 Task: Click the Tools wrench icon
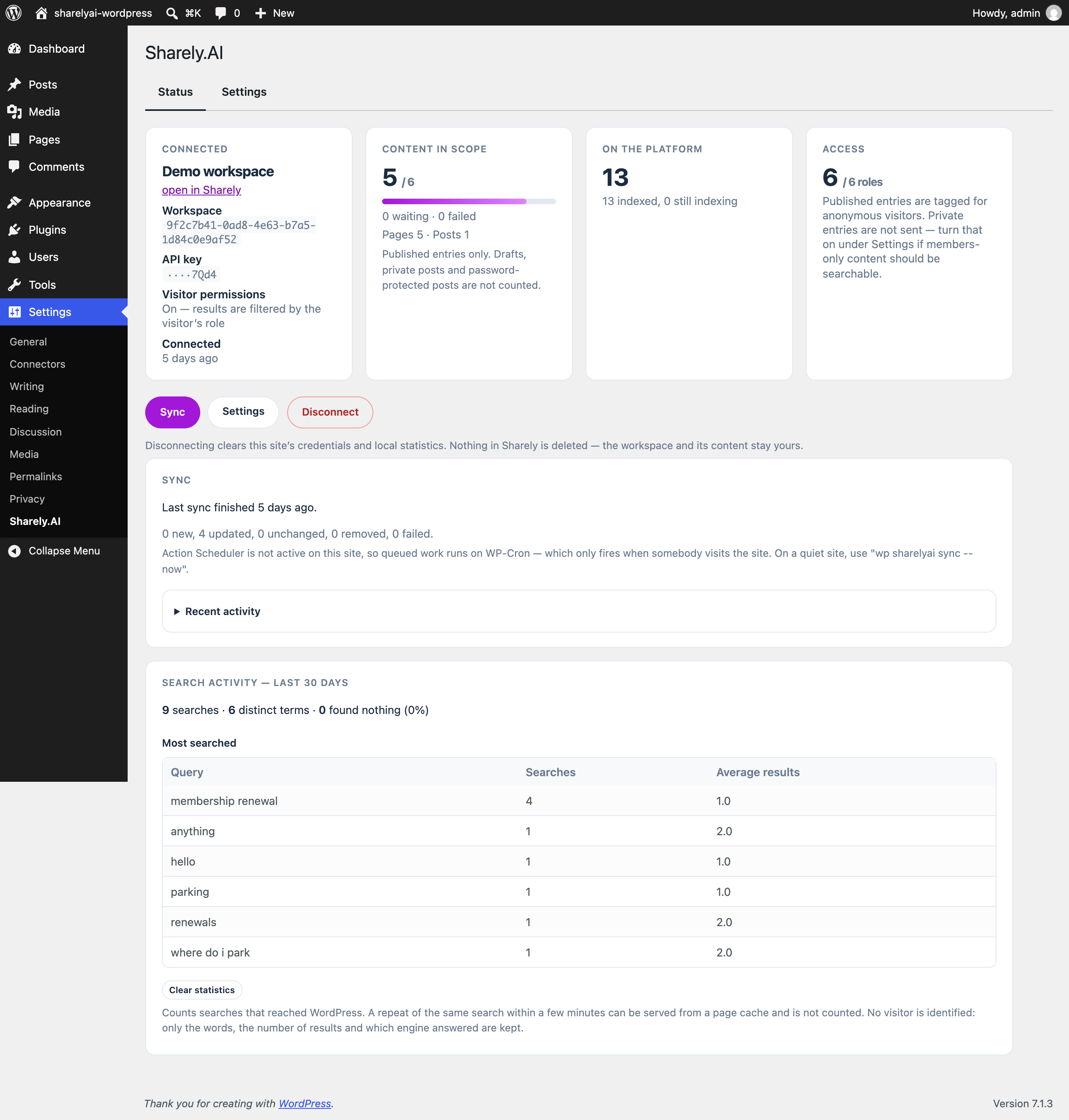coord(14,284)
